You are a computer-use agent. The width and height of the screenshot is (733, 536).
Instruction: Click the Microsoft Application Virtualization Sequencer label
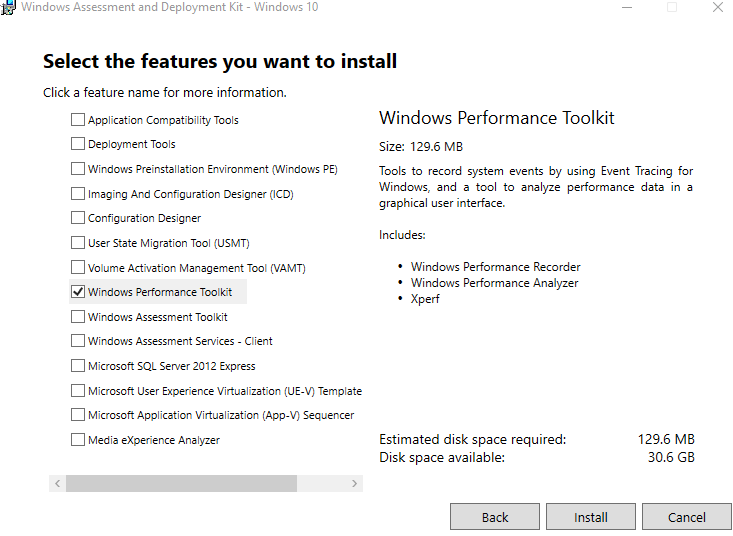click(221, 415)
